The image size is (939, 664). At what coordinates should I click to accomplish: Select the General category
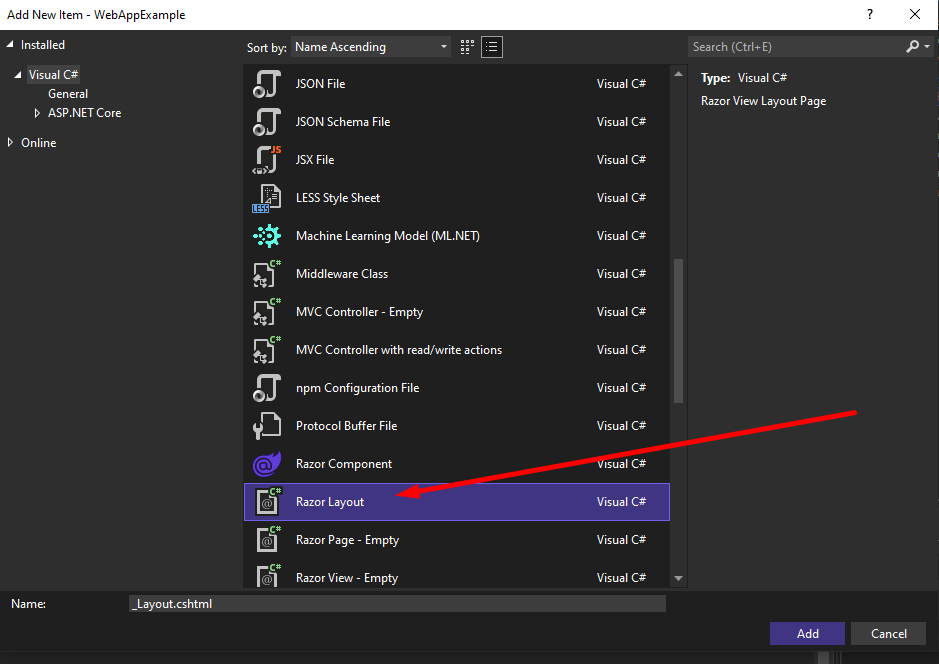click(68, 94)
